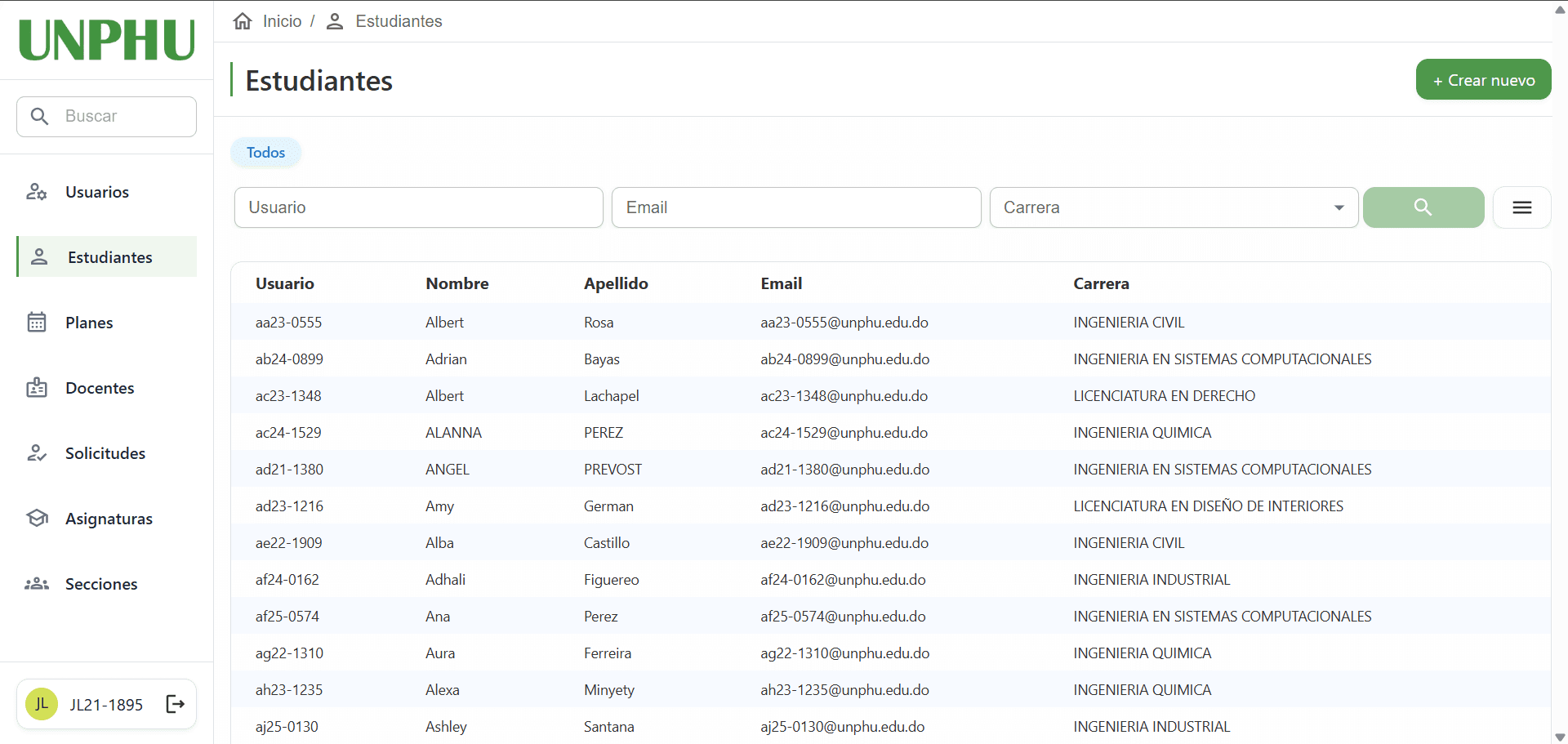Focus the Buscar sidebar search field

point(107,116)
